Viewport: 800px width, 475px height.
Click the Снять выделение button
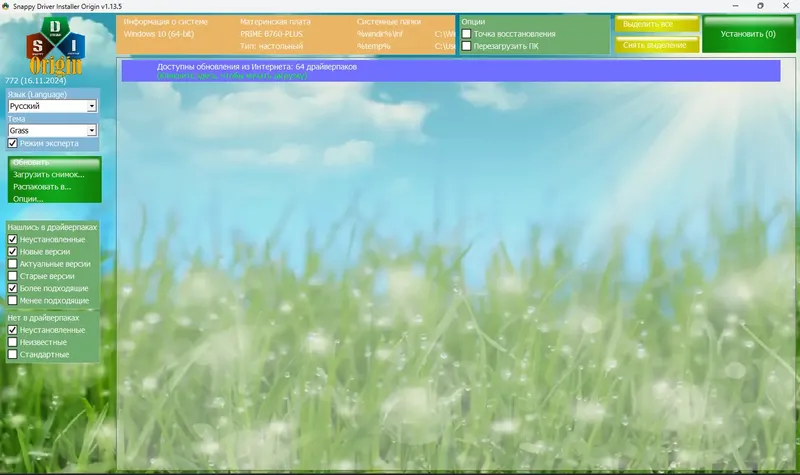click(657, 45)
